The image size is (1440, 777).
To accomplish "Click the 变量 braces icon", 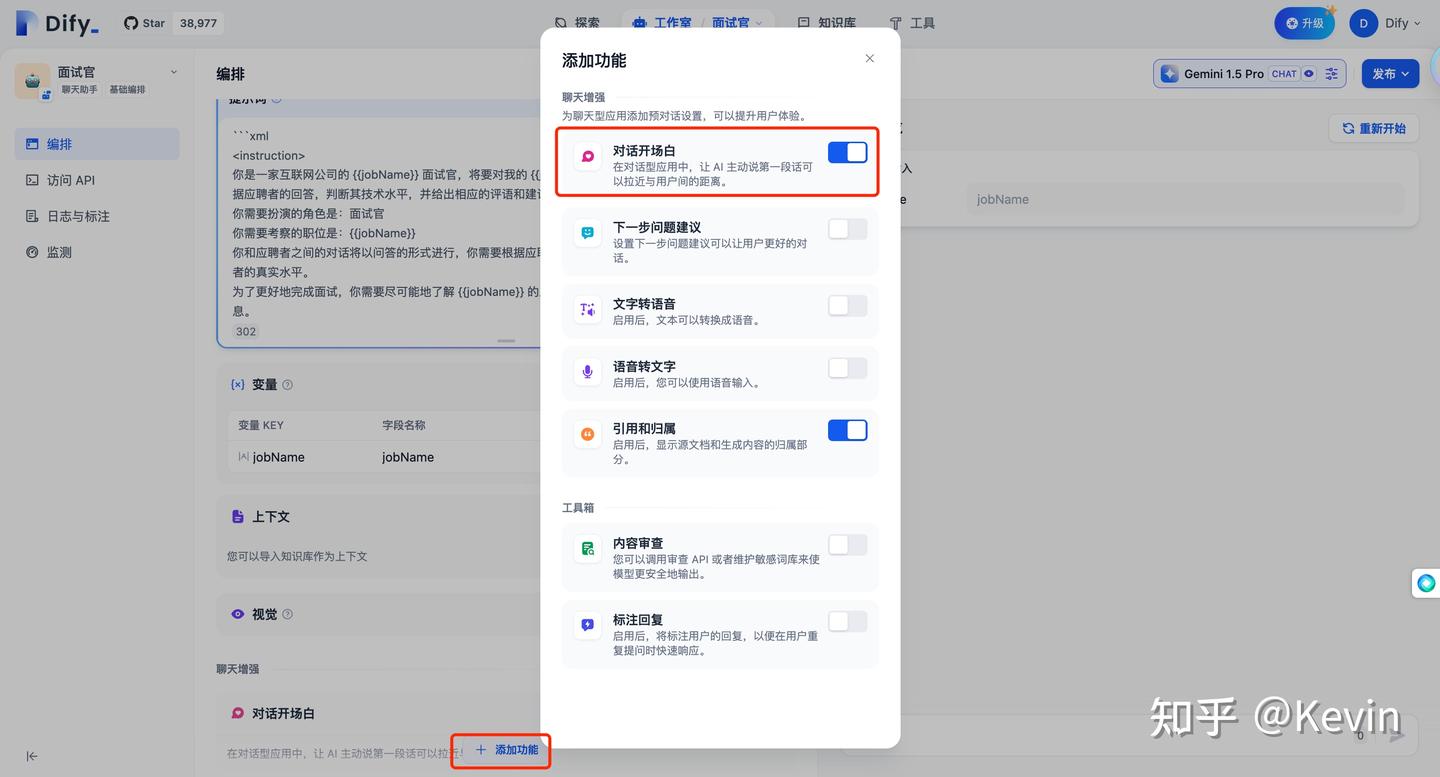I will coord(238,384).
